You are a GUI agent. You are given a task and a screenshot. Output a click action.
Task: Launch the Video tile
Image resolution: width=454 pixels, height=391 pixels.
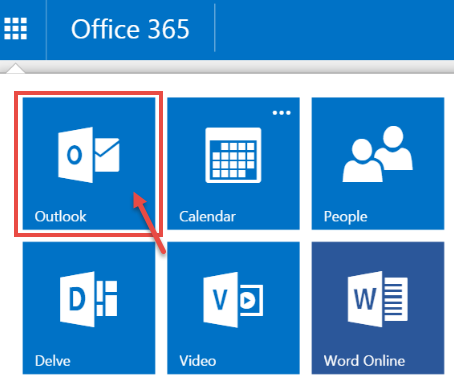[x=233, y=308]
